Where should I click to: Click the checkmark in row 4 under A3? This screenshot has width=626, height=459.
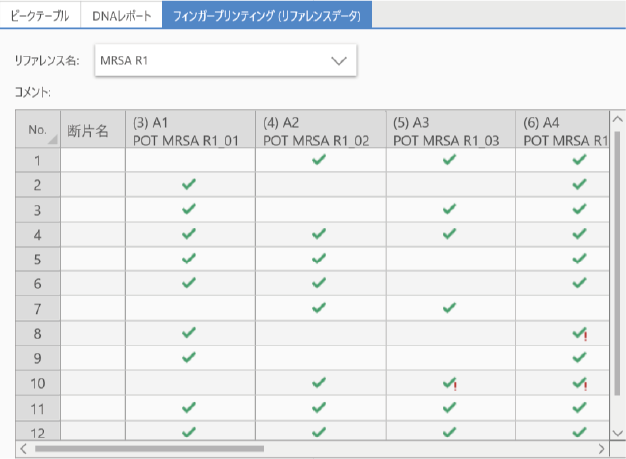point(449,233)
